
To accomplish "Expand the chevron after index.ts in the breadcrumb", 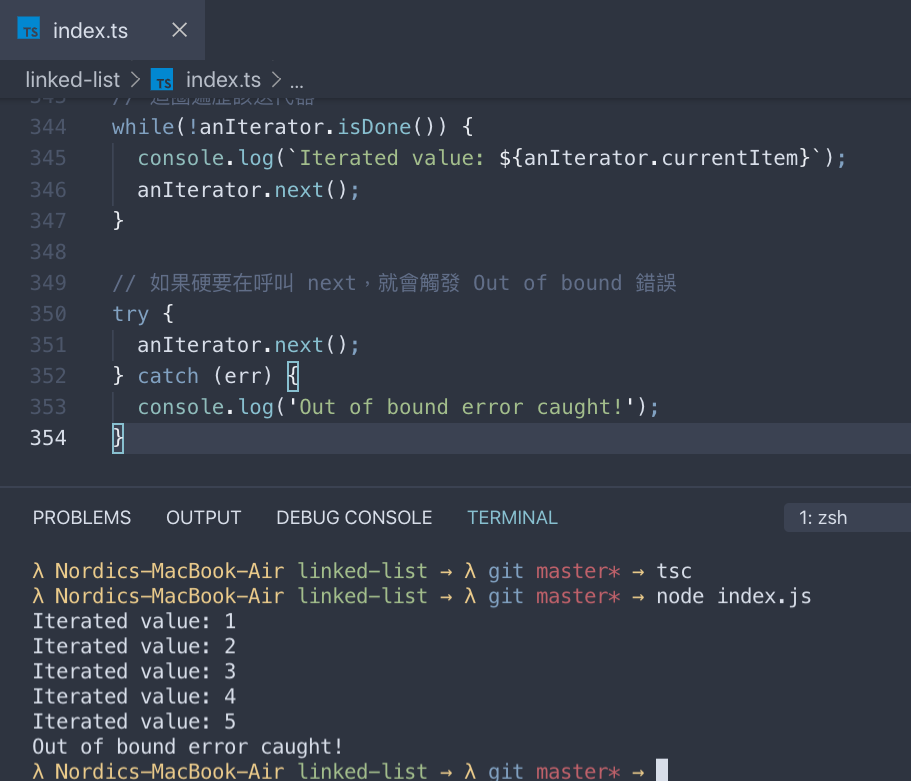I will coord(276,80).
